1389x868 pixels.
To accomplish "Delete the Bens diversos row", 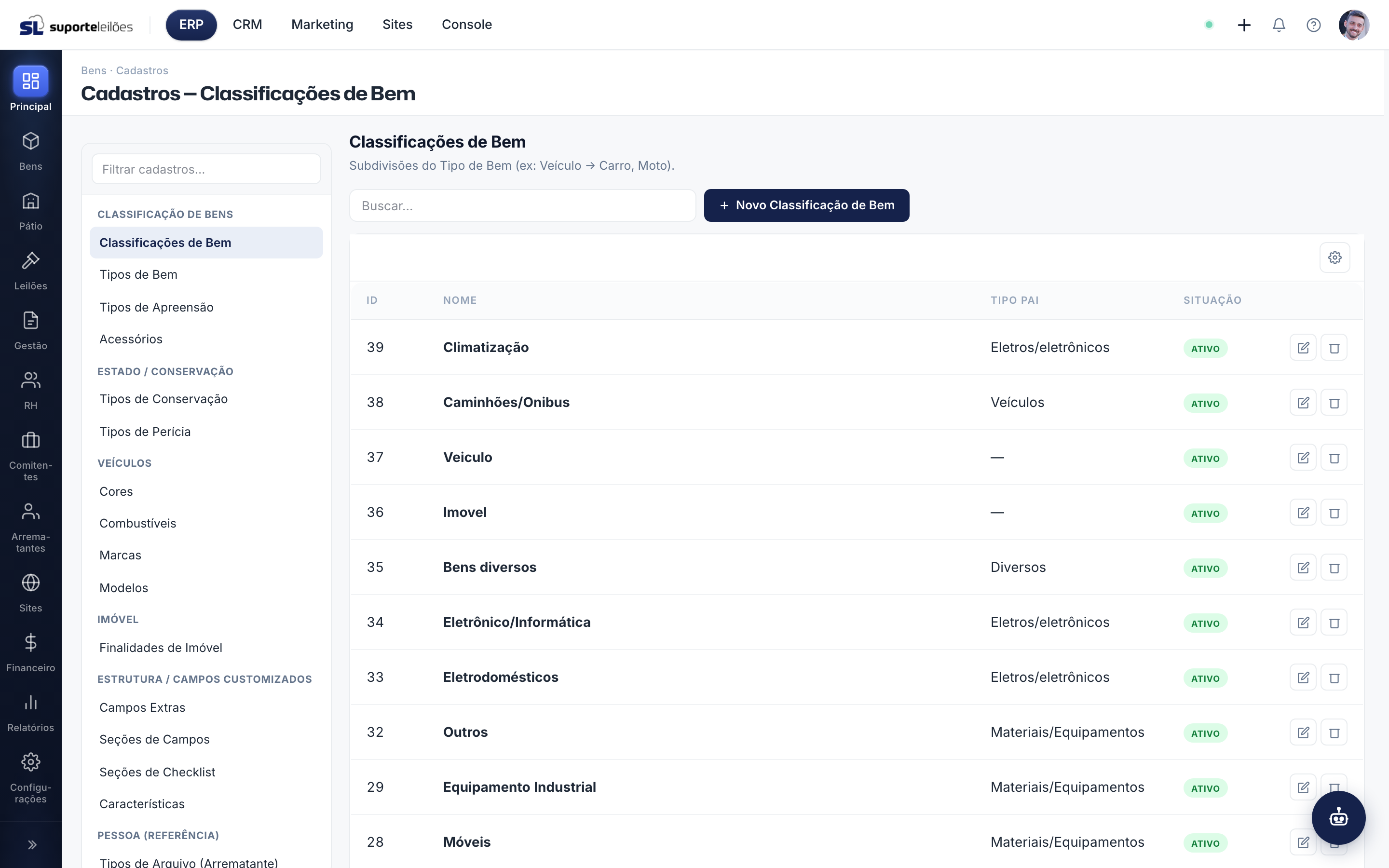I will [1334, 567].
